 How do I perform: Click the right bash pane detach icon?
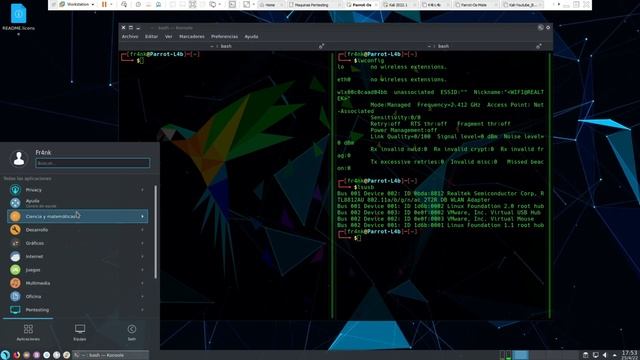(x=539, y=46)
